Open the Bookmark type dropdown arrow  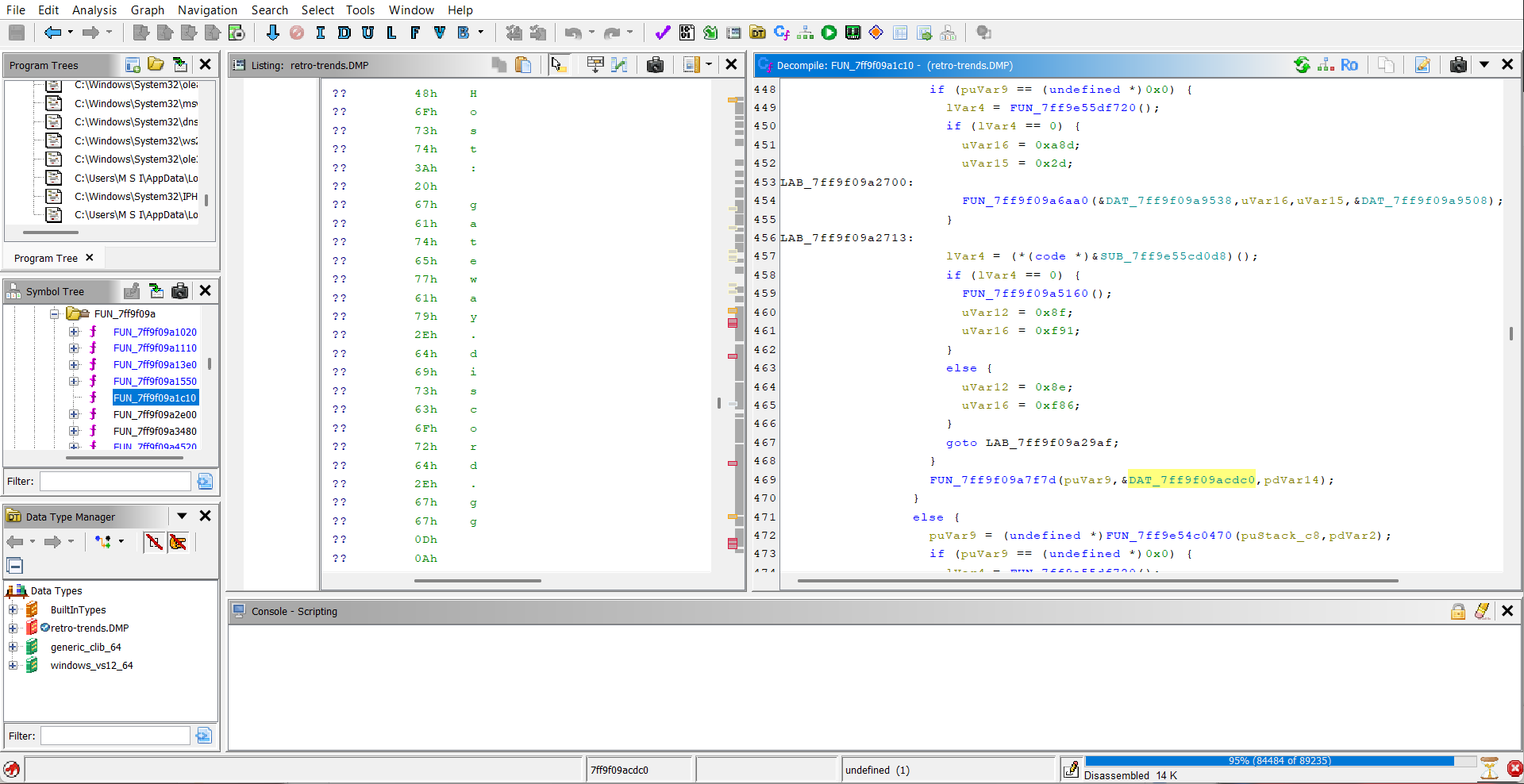[480, 33]
